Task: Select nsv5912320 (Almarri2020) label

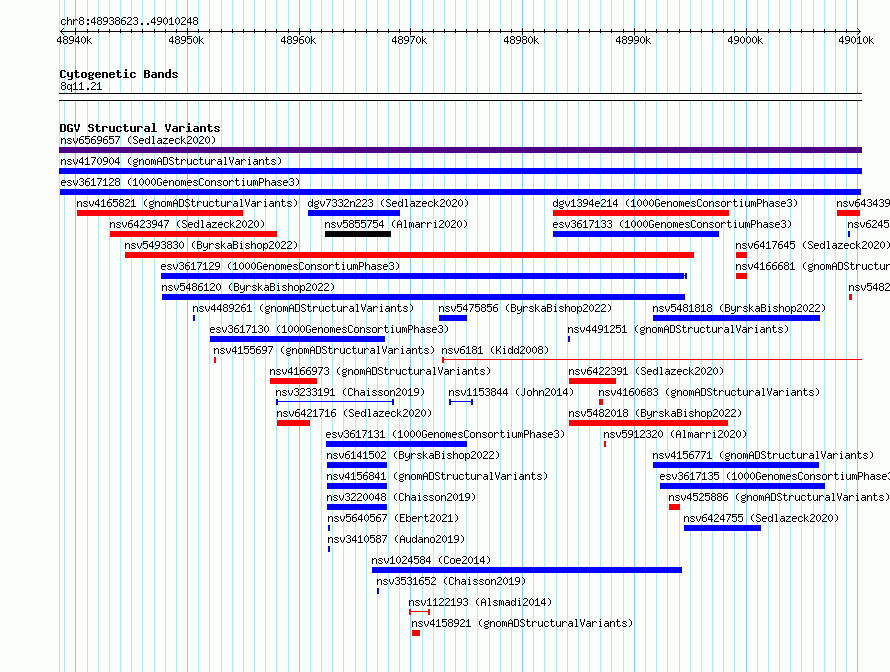Action: pyautogui.click(x=675, y=434)
